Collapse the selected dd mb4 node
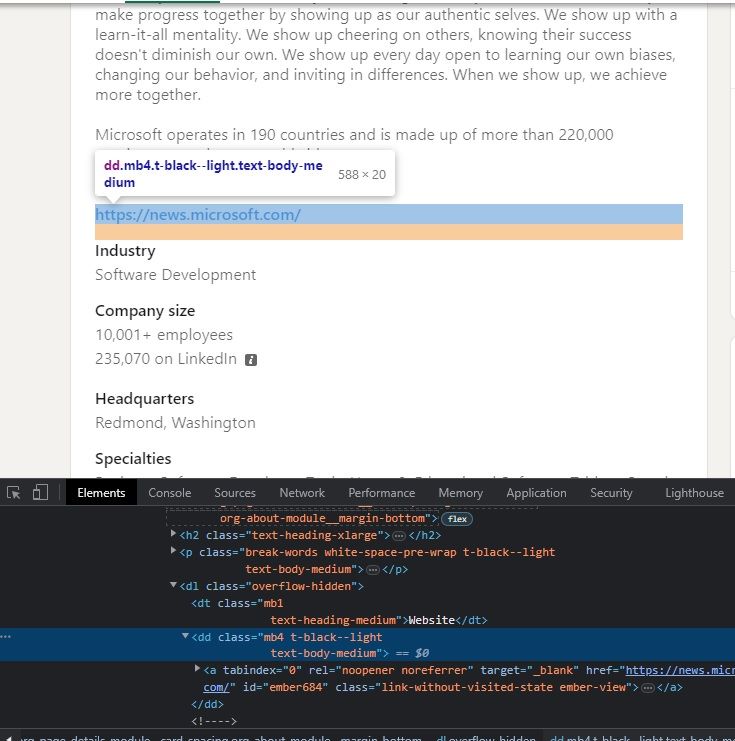This screenshot has height=741, width=735. (x=185, y=636)
